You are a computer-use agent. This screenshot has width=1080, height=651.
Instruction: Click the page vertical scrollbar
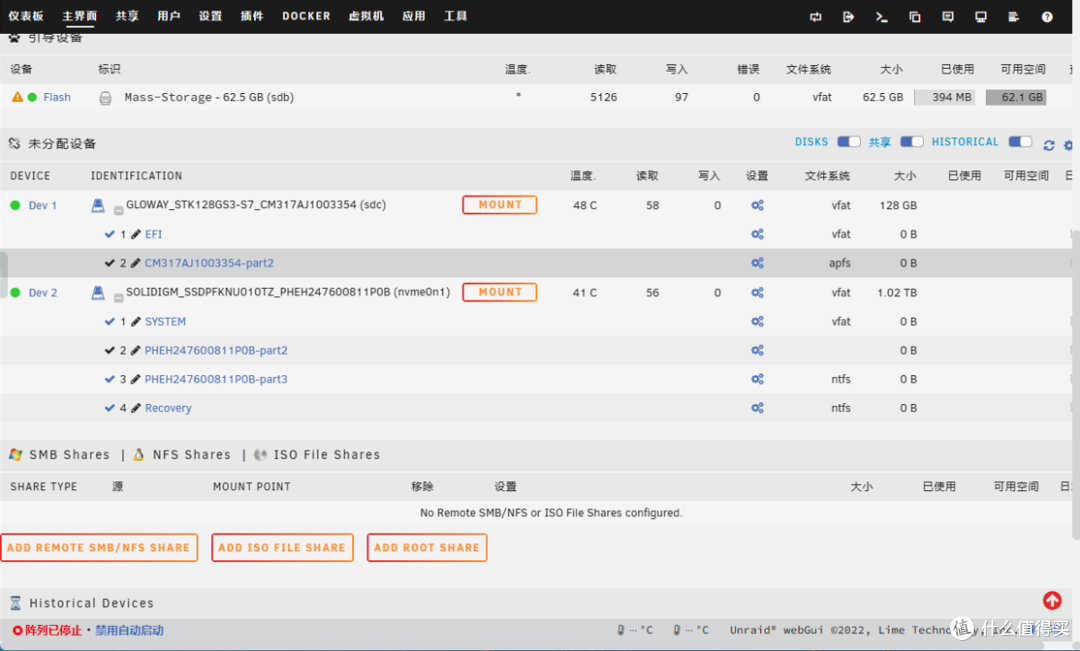point(1075,386)
